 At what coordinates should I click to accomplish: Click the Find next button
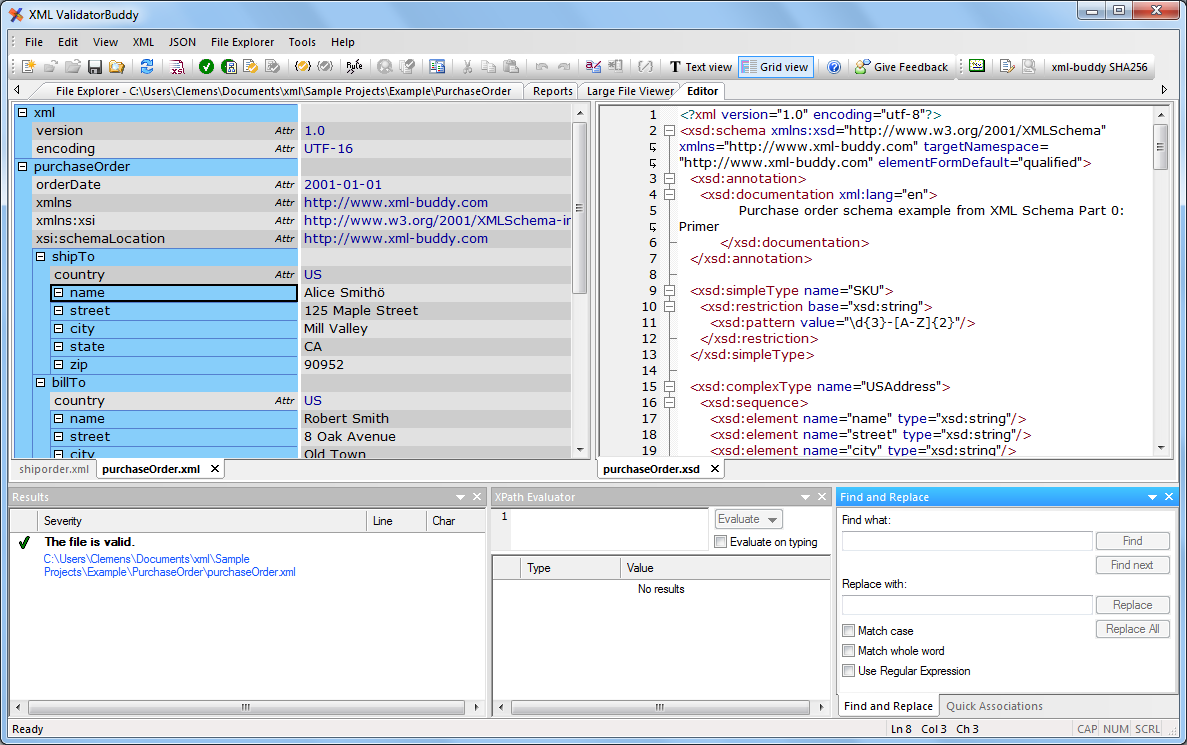1132,565
